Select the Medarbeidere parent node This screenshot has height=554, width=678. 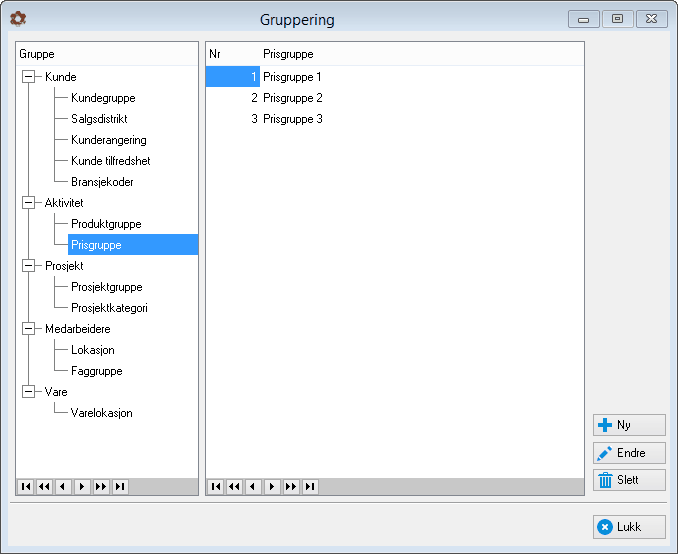(78, 329)
